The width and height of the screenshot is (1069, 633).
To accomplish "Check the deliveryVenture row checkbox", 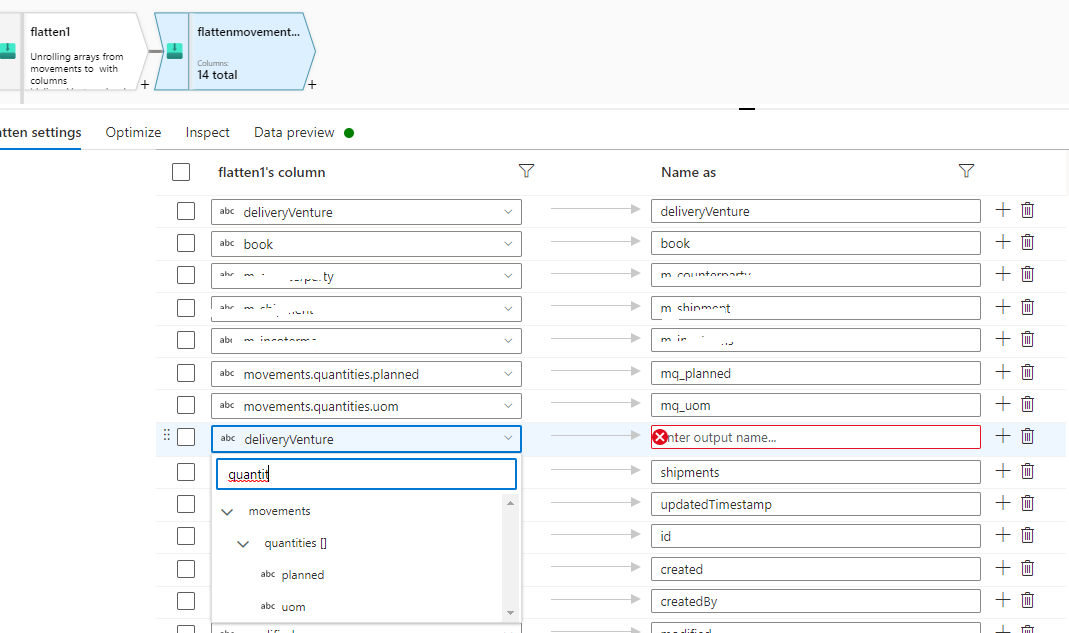I will pyautogui.click(x=185, y=211).
